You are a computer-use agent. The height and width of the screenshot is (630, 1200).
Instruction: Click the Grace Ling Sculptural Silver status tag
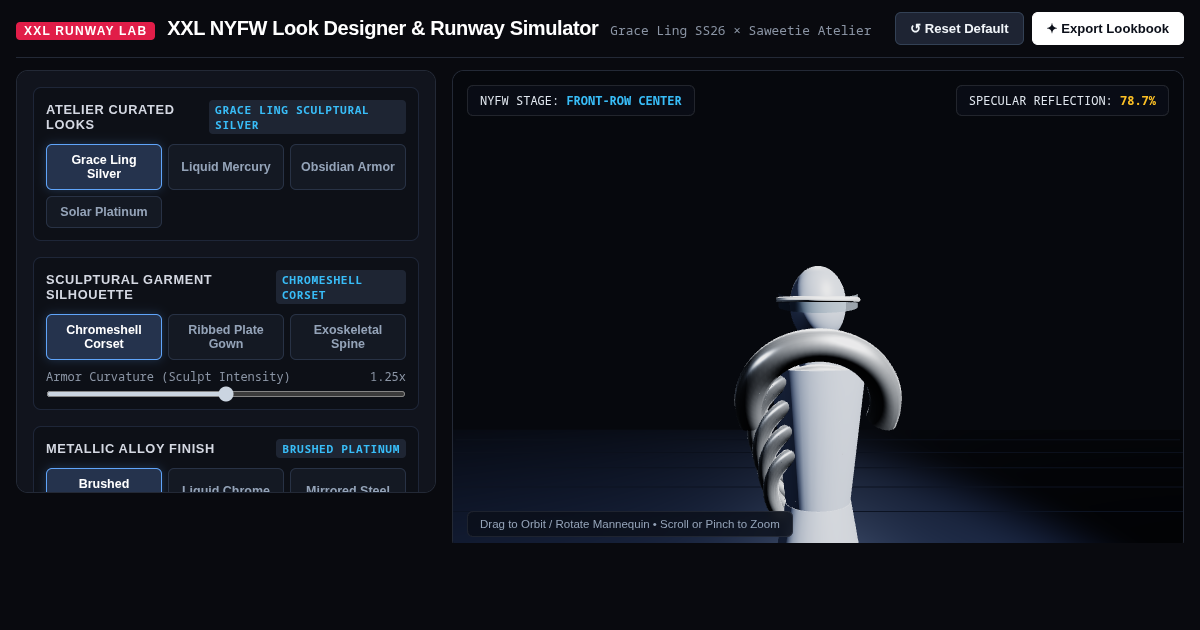(307, 117)
